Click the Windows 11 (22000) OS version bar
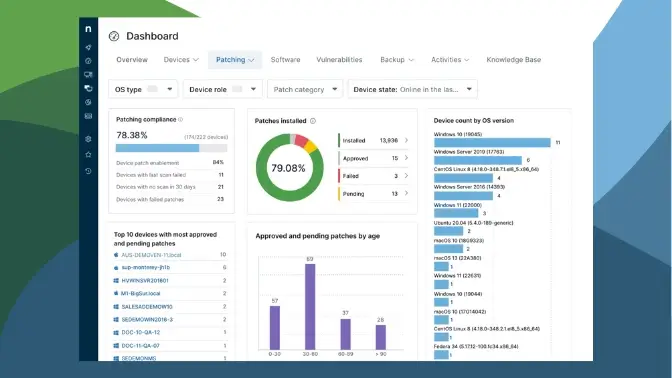 [456, 213]
